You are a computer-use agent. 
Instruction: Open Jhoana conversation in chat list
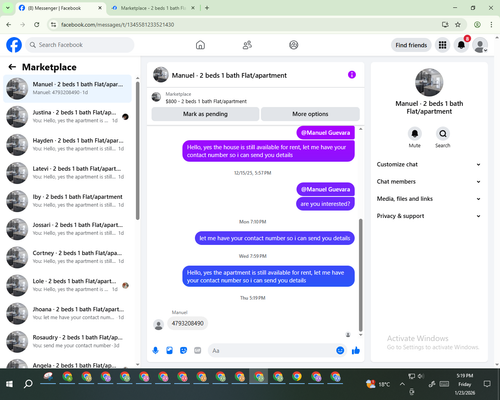pyautogui.click(x=67, y=313)
